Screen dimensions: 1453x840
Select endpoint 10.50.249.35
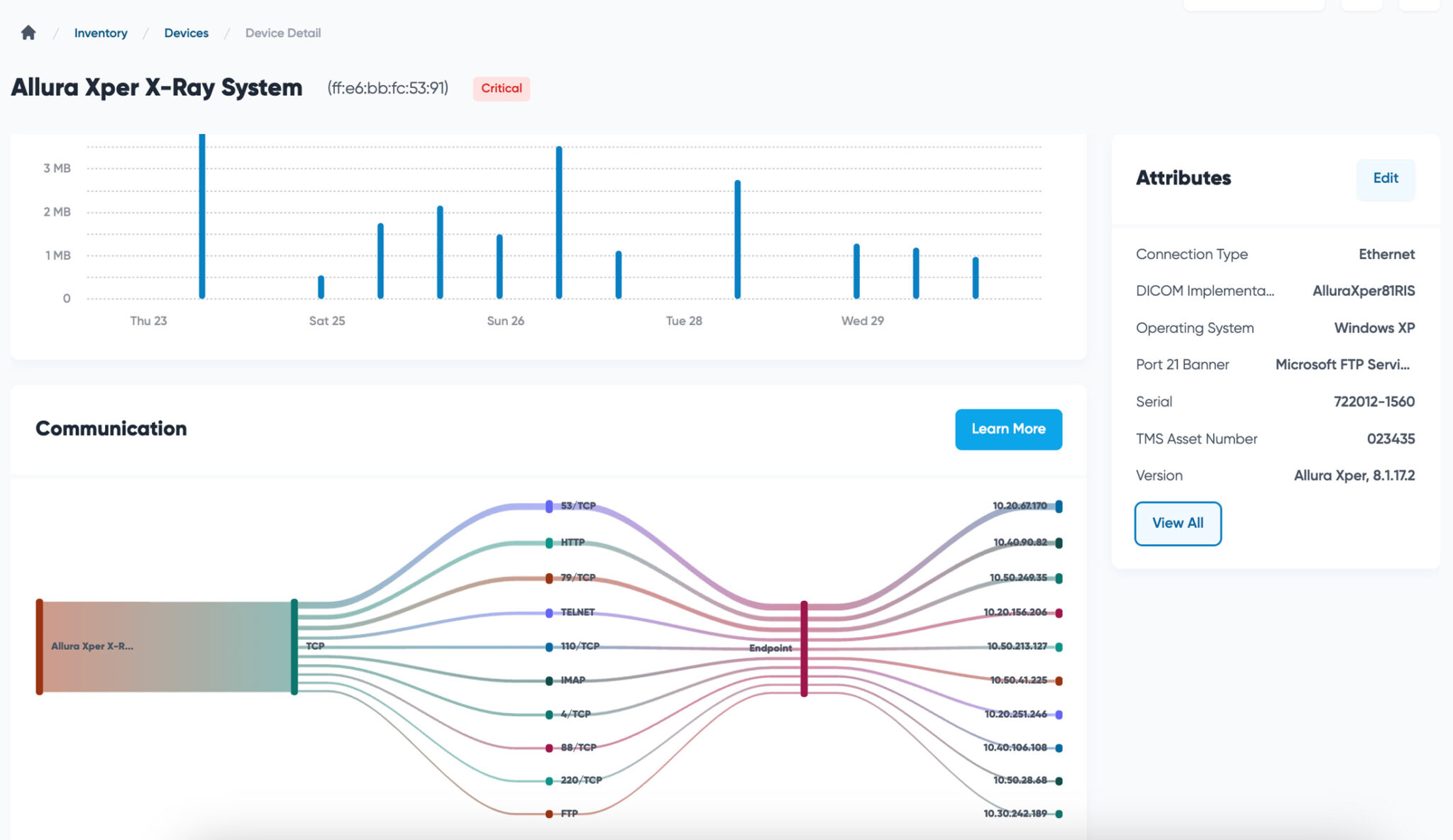1059,578
